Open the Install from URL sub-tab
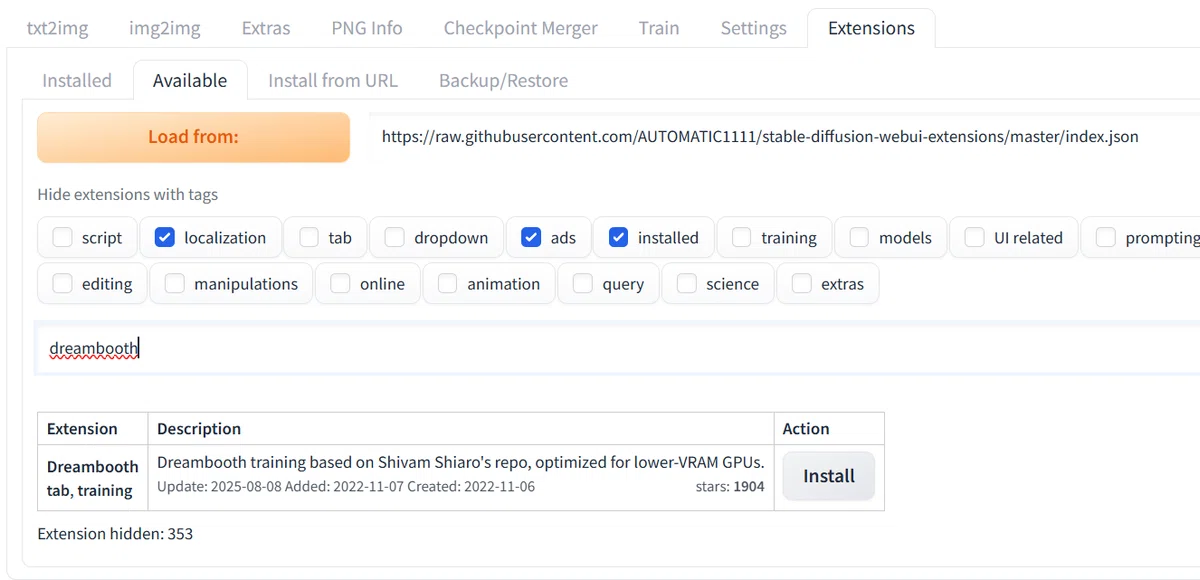 [333, 80]
